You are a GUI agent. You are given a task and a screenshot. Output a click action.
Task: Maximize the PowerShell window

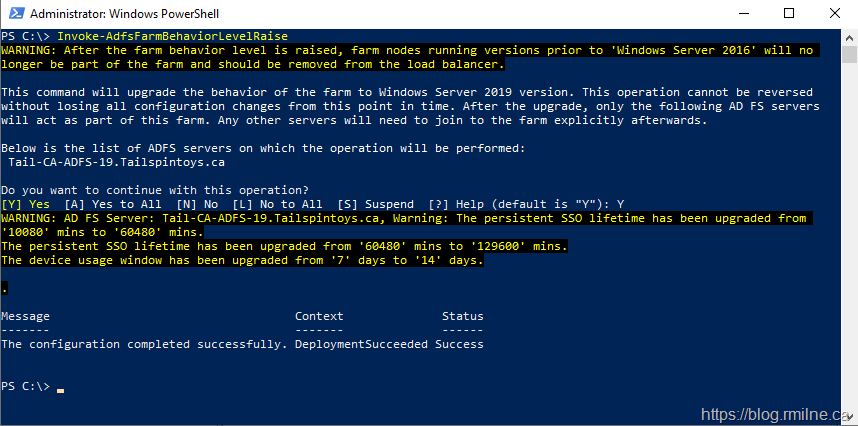(789, 14)
